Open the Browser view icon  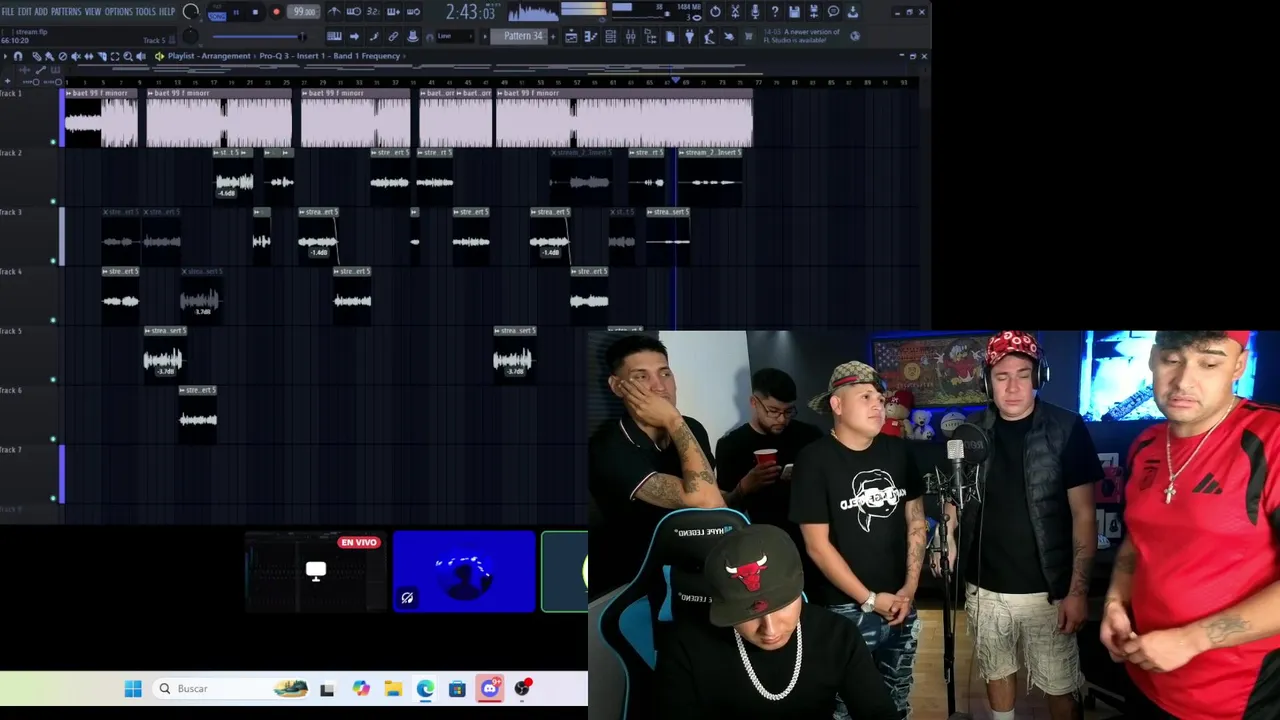pos(650,37)
